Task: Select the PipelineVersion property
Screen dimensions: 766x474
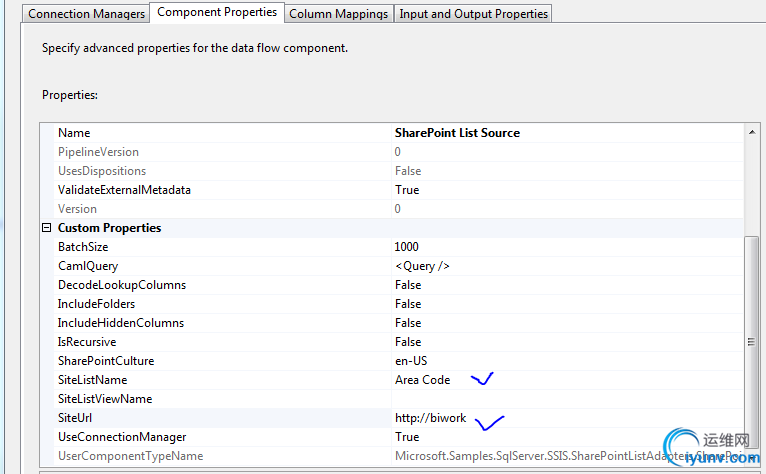Action: click(98, 152)
